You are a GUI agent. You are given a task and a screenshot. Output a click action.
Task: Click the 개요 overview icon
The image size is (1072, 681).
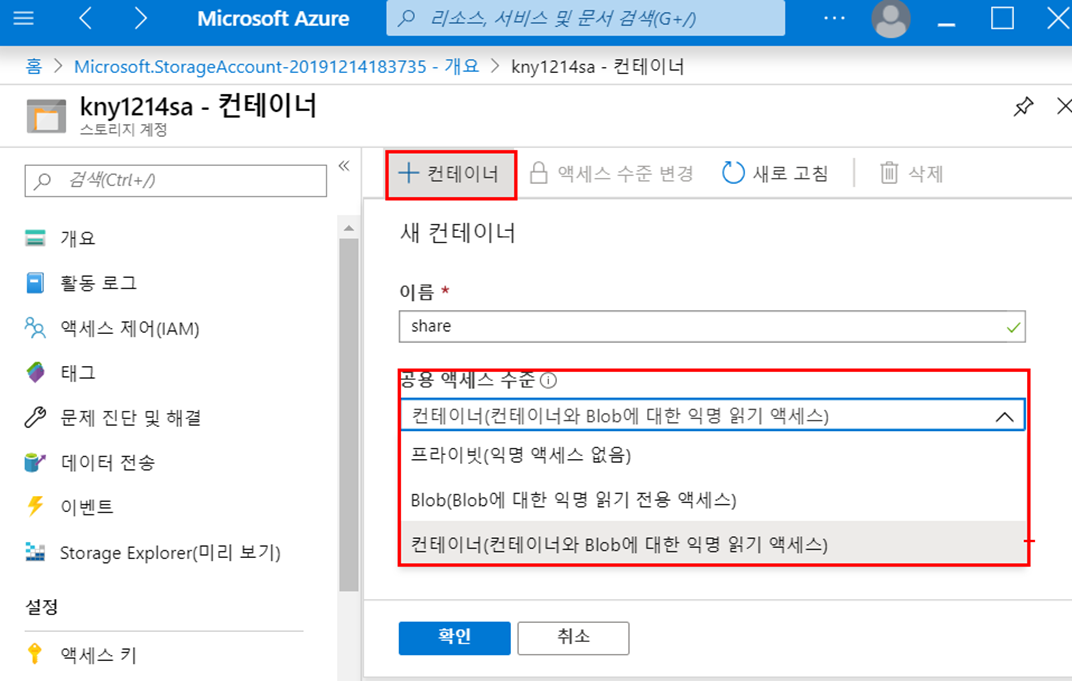click(35, 238)
